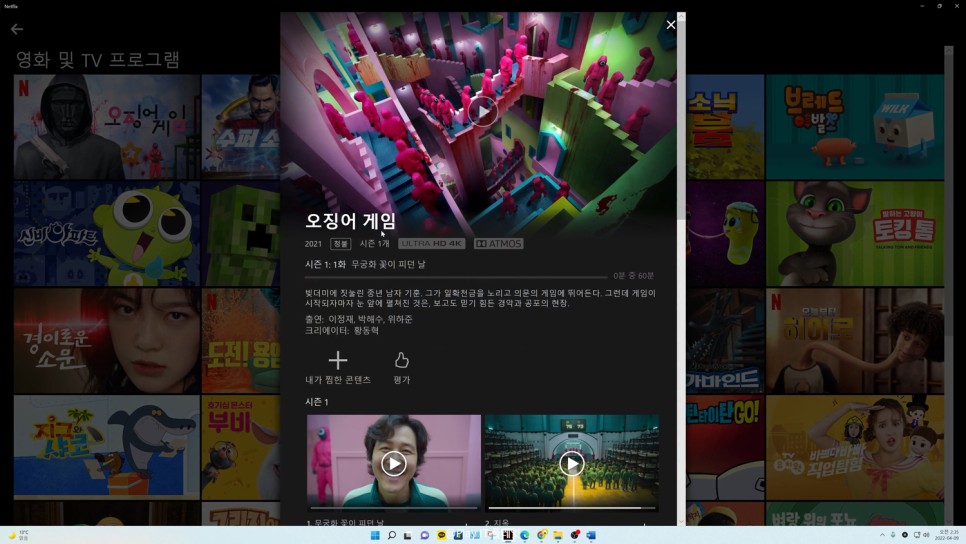Open the 소닉 붐 poster thumbnail
Screen dimensions: 966x544
click(725, 127)
